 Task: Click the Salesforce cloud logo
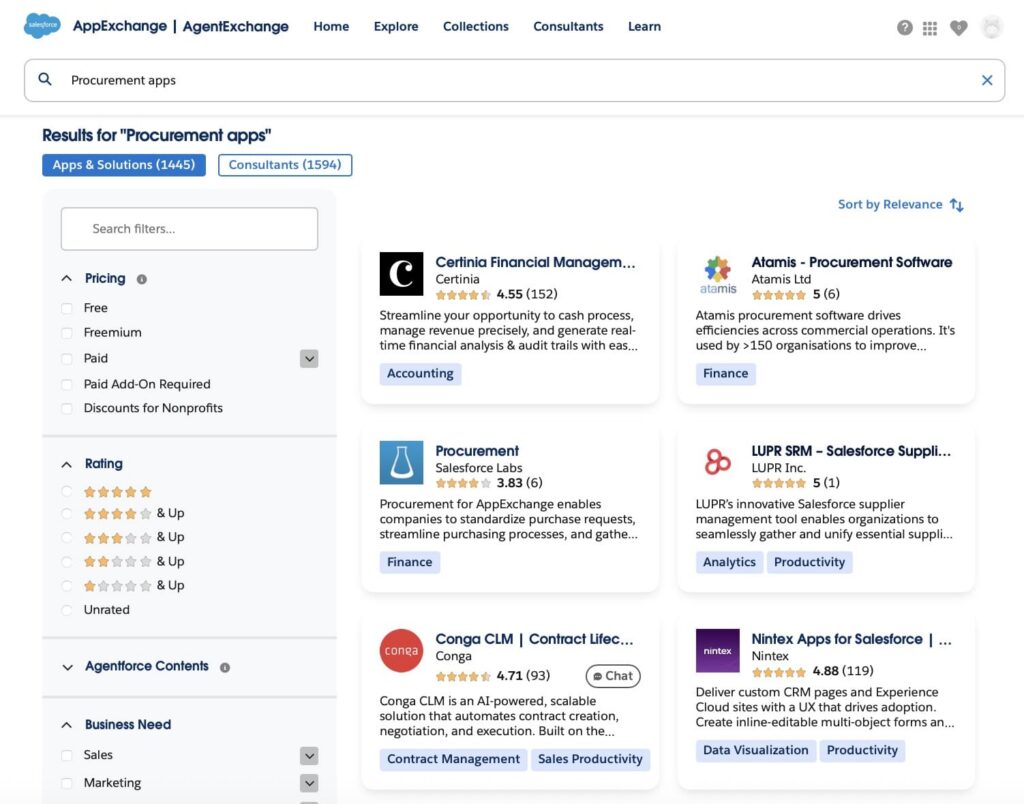pyautogui.click(x=40, y=26)
